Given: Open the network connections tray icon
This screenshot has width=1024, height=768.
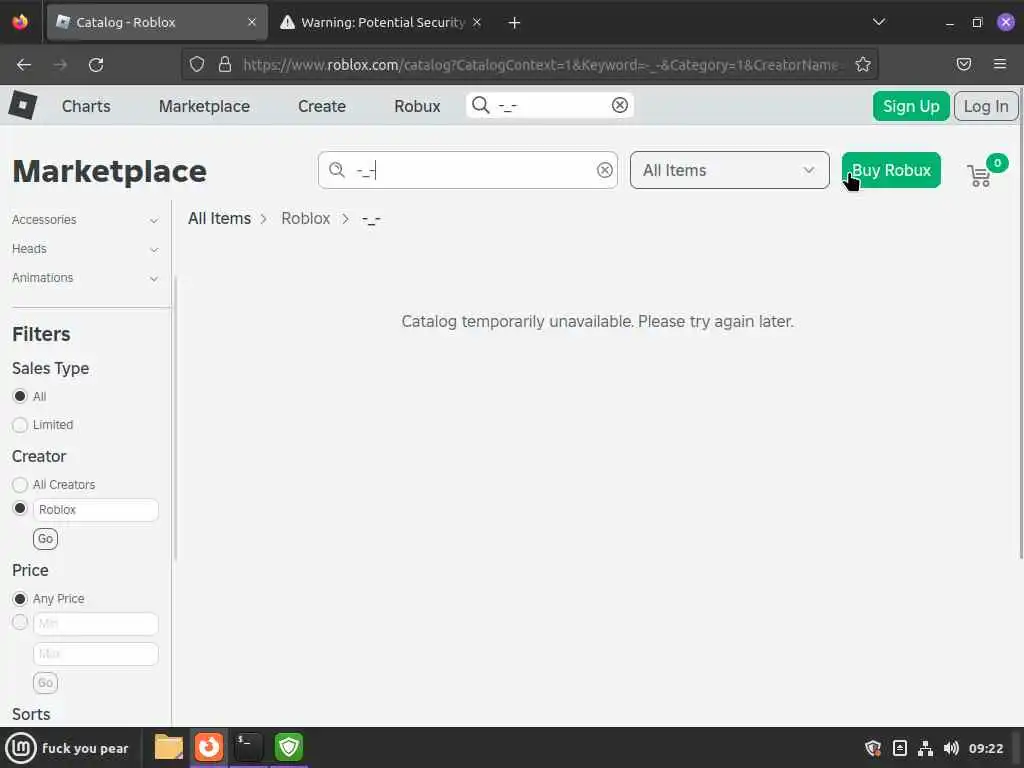Looking at the screenshot, I should pos(925,748).
